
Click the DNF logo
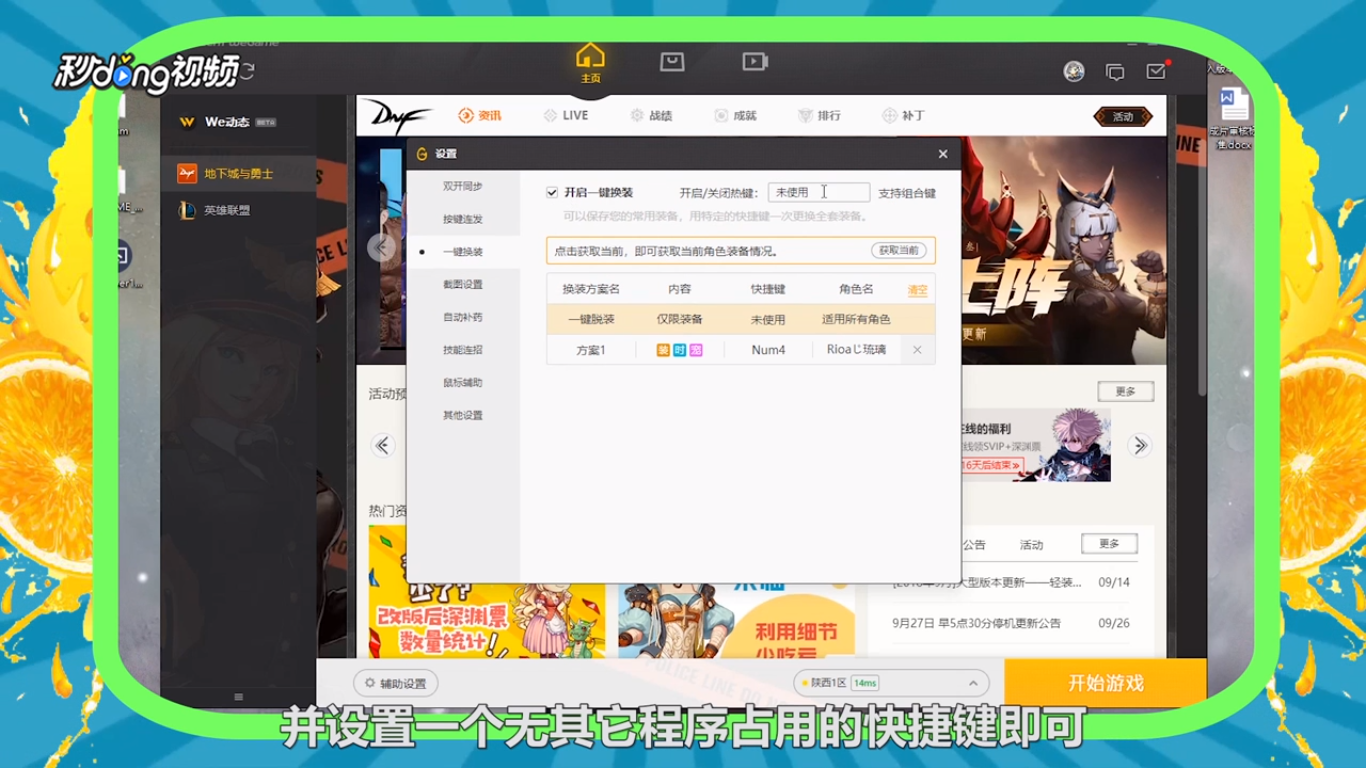tap(396, 115)
